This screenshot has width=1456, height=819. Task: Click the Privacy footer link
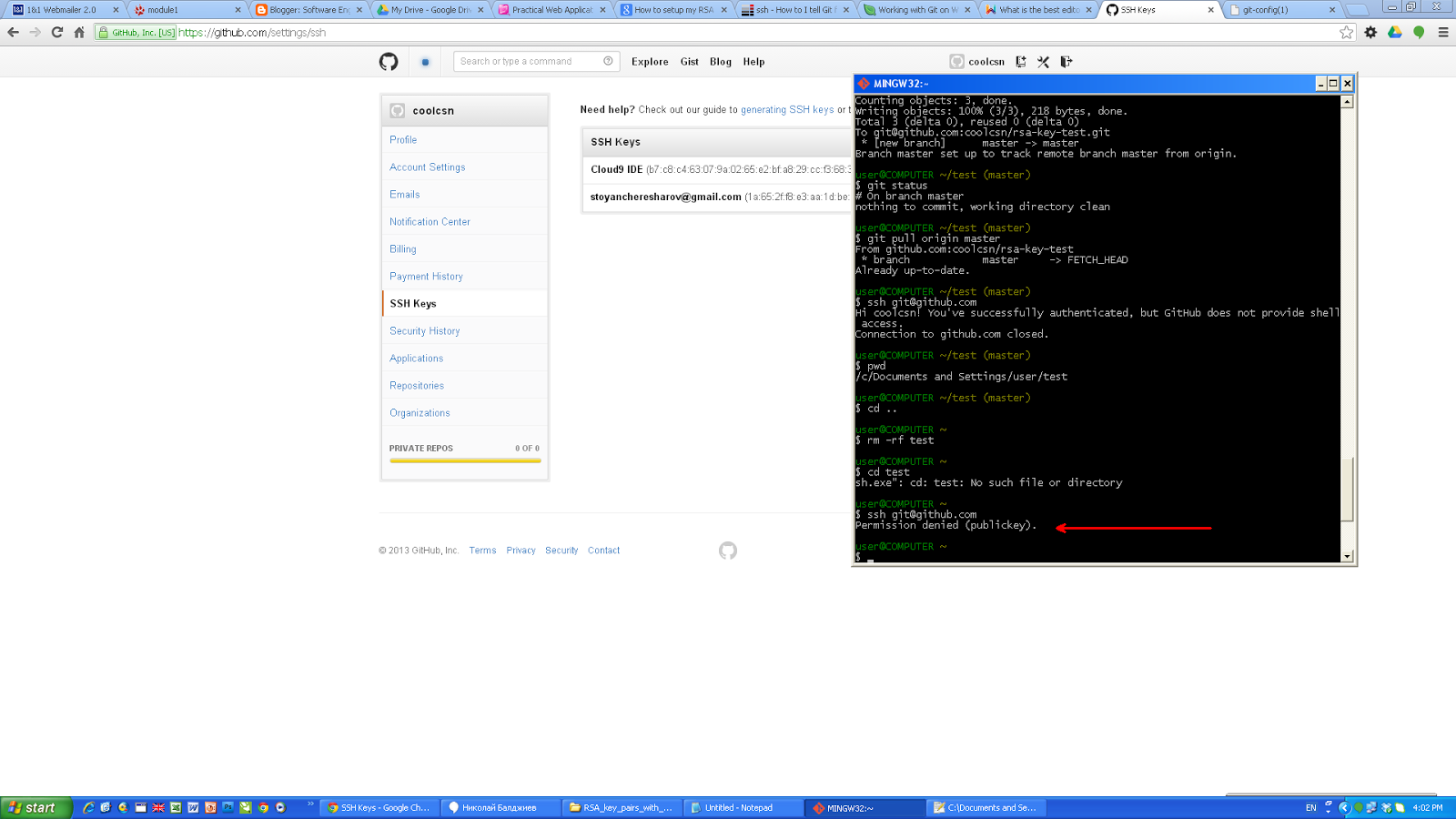pyautogui.click(x=521, y=551)
